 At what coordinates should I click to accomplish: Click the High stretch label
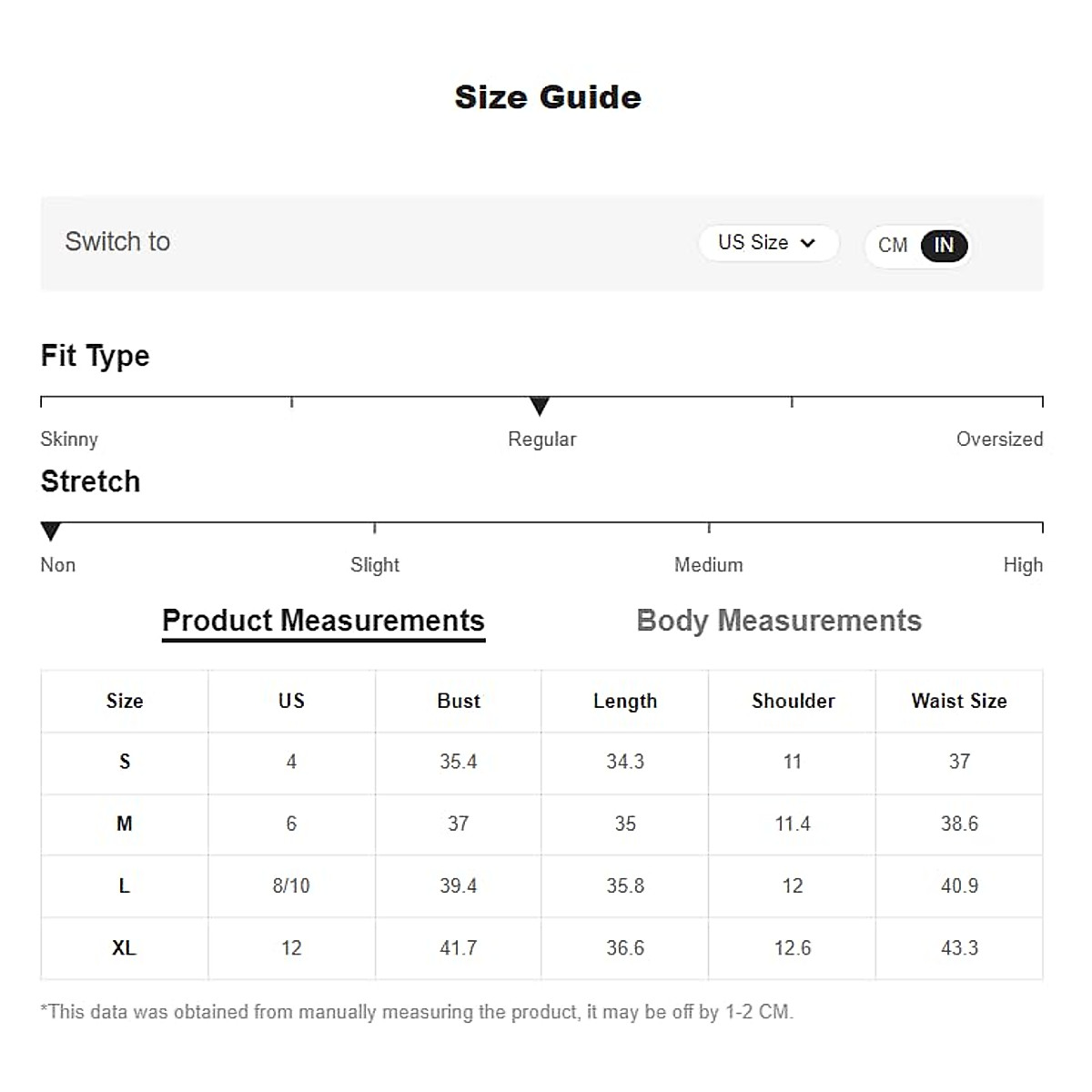point(1023,565)
